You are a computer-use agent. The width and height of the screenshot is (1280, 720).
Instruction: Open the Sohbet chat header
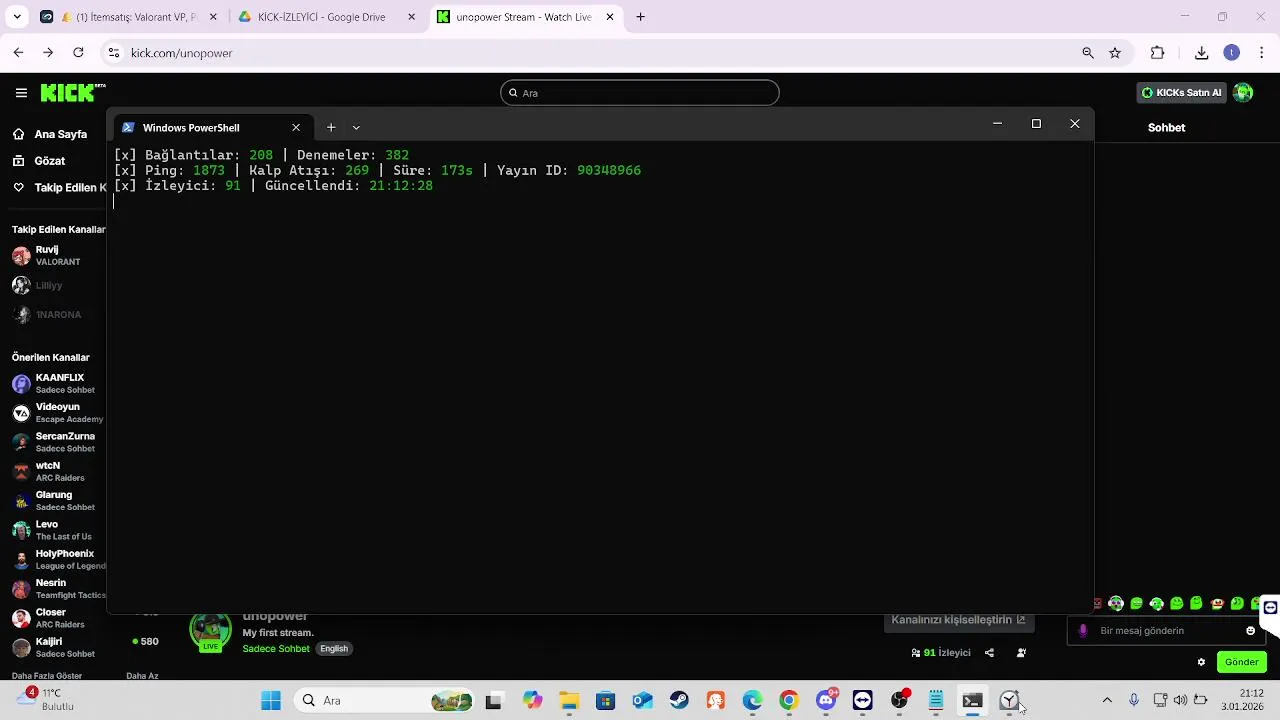pos(1166,128)
